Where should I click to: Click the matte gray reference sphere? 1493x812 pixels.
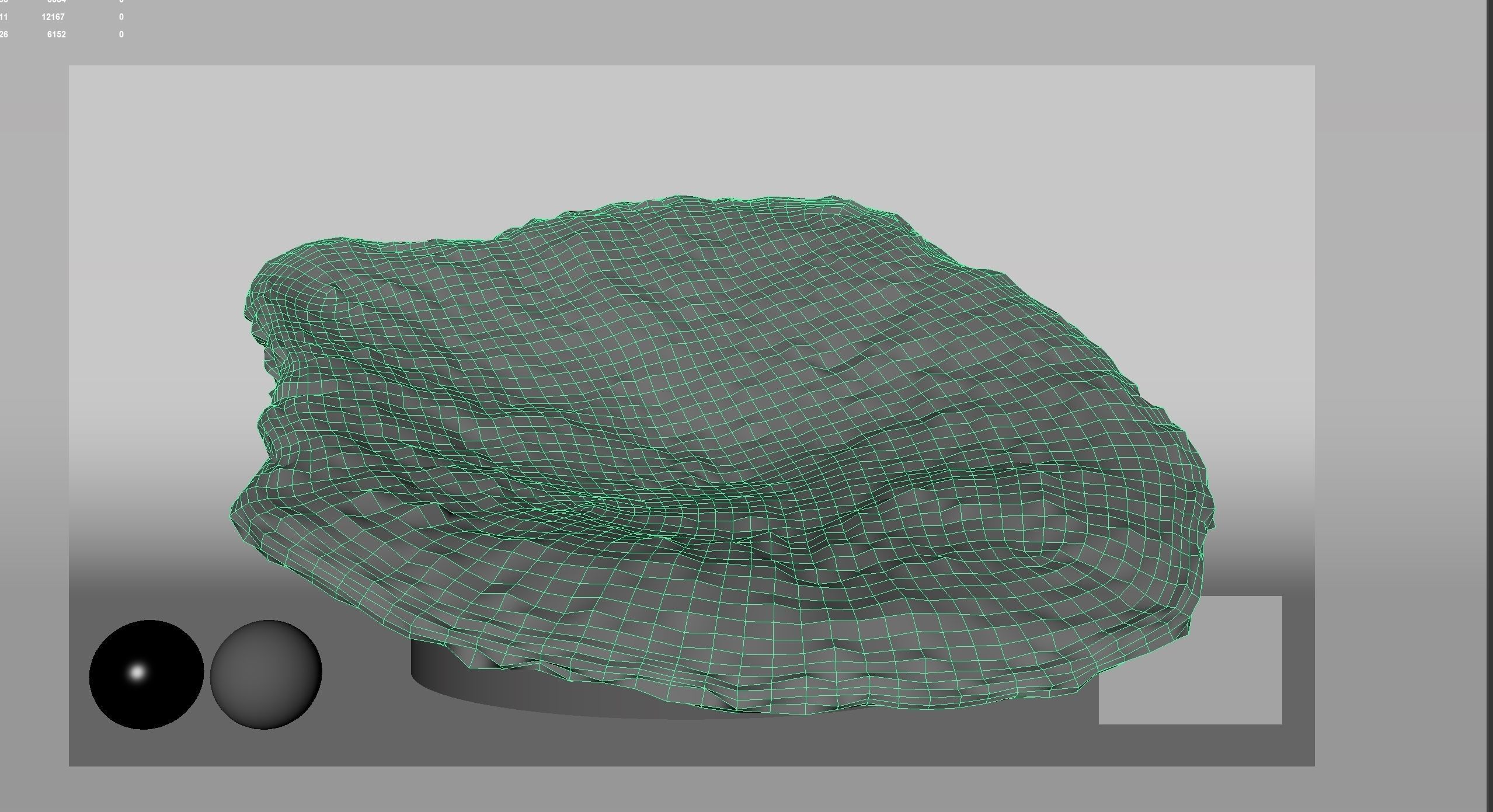click(x=266, y=674)
